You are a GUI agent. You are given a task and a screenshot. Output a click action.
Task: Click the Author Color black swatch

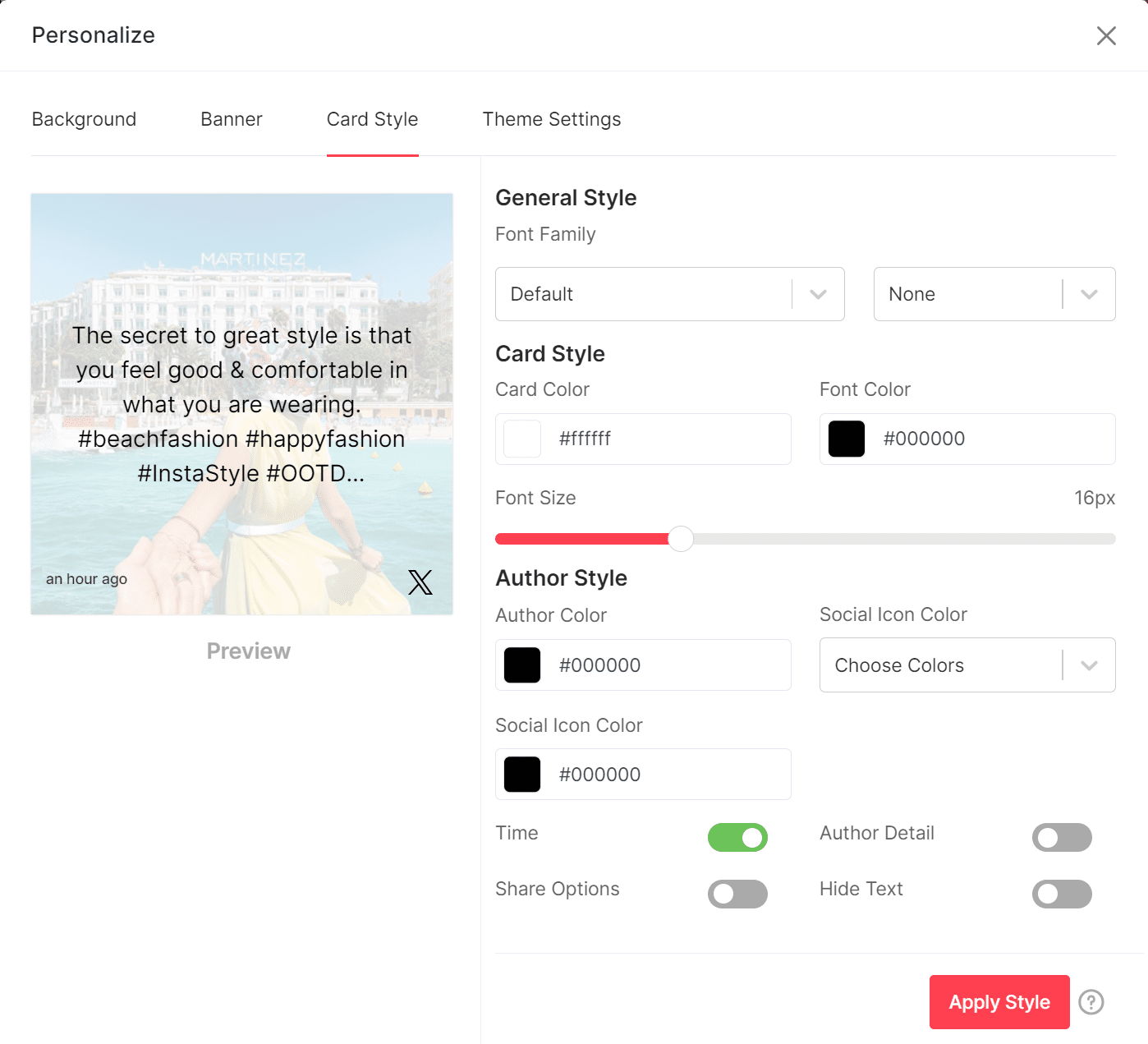[522, 665]
